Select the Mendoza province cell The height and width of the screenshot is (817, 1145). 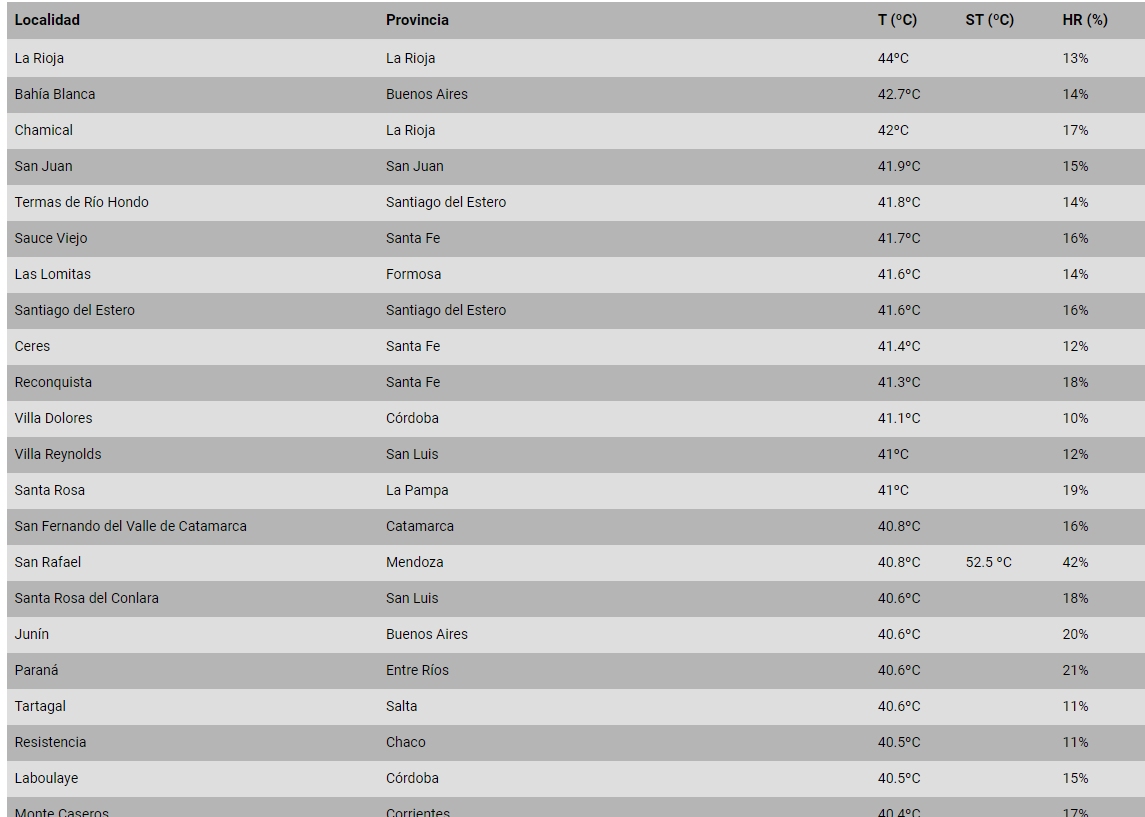point(414,562)
